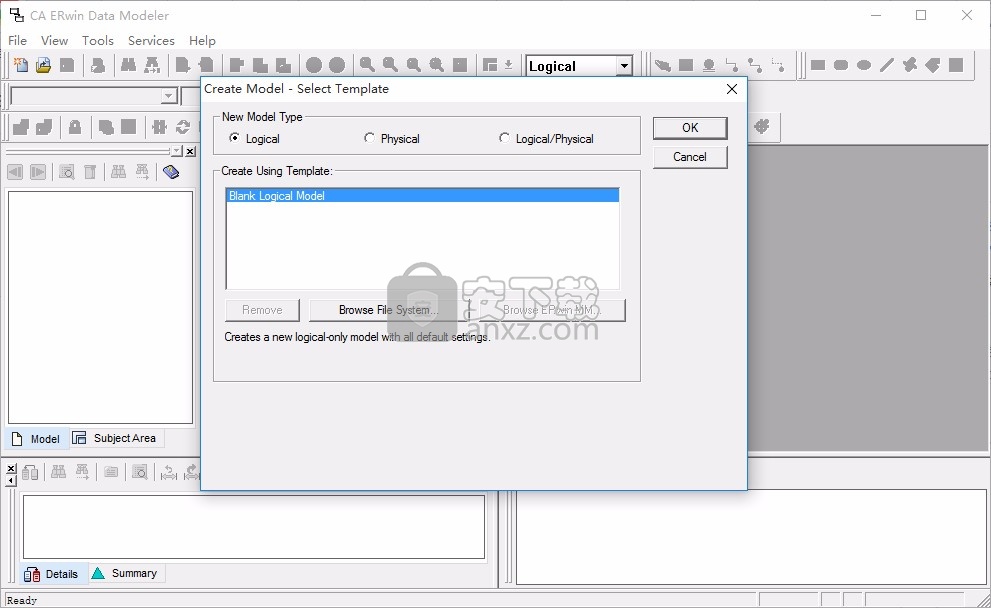Click the undo icon in bottom pane toolbar
The height and width of the screenshot is (608, 991).
[169, 472]
